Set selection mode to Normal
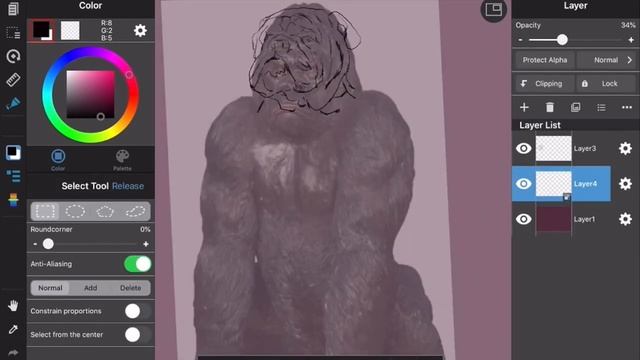Image resolution: width=640 pixels, height=360 pixels. coord(50,288)
